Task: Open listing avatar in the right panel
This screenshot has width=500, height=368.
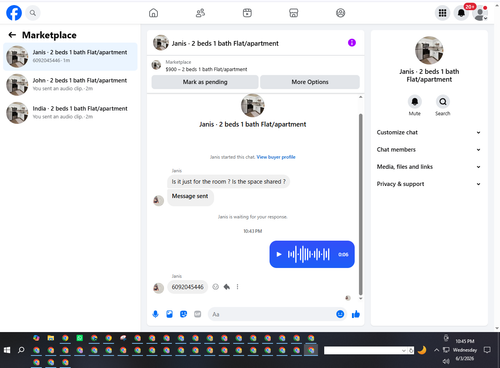Action: click(429, 50)
